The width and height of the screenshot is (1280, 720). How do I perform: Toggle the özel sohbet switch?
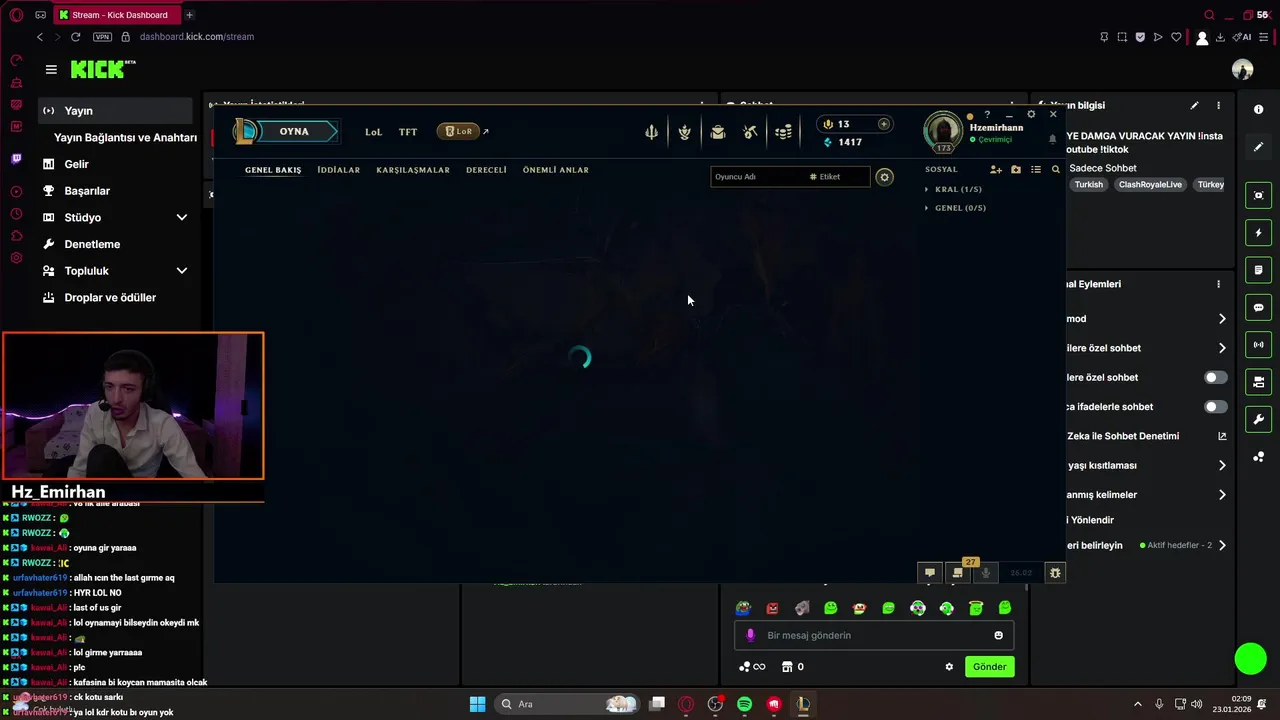1215,377
